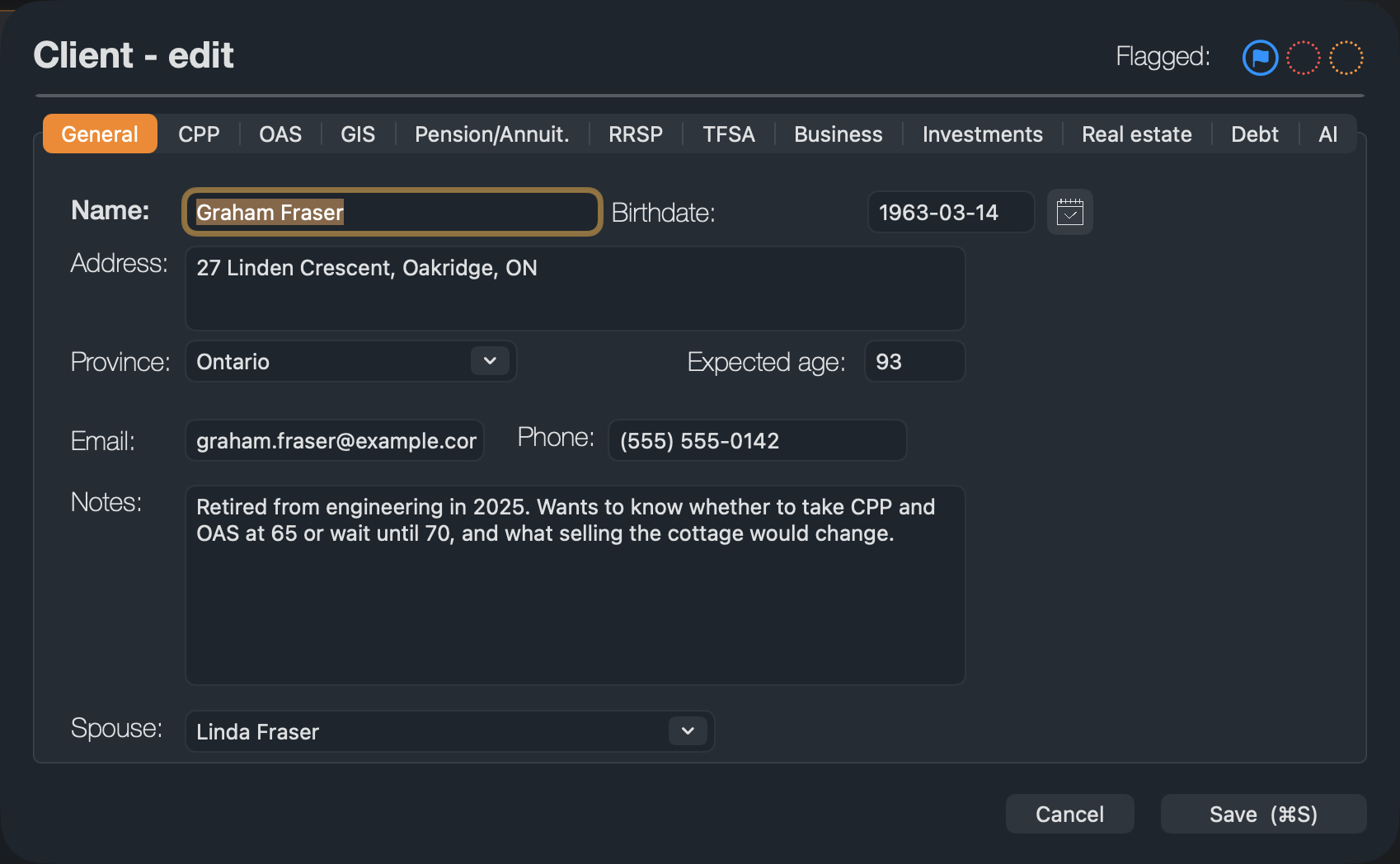This screenshot has height=864, width=1400.
Task: Toggle the orange dotted flag circle
Action: [x=1346, y=58]
